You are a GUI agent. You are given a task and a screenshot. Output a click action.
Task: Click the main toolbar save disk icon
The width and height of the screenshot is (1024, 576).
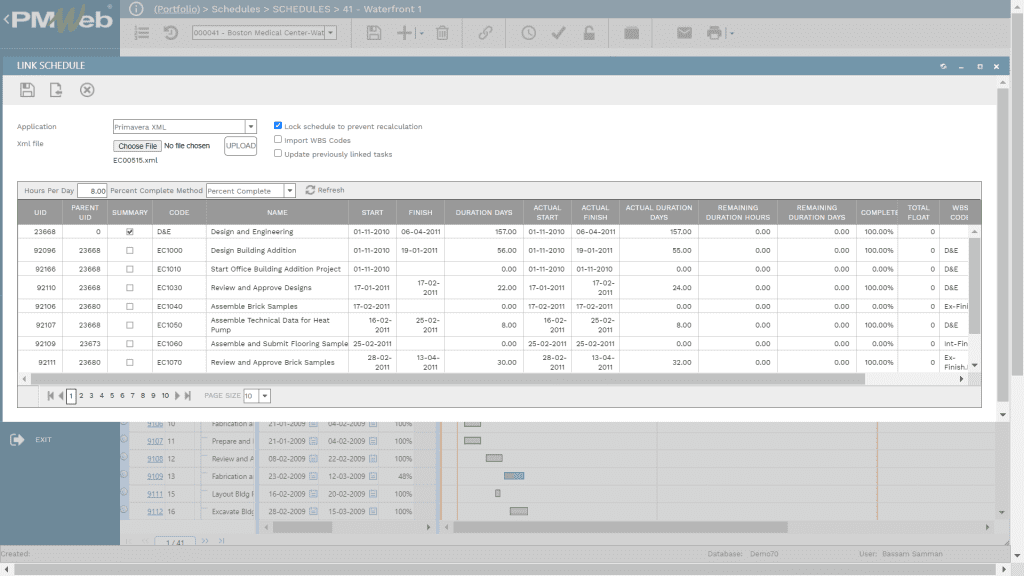coord(374,33)
